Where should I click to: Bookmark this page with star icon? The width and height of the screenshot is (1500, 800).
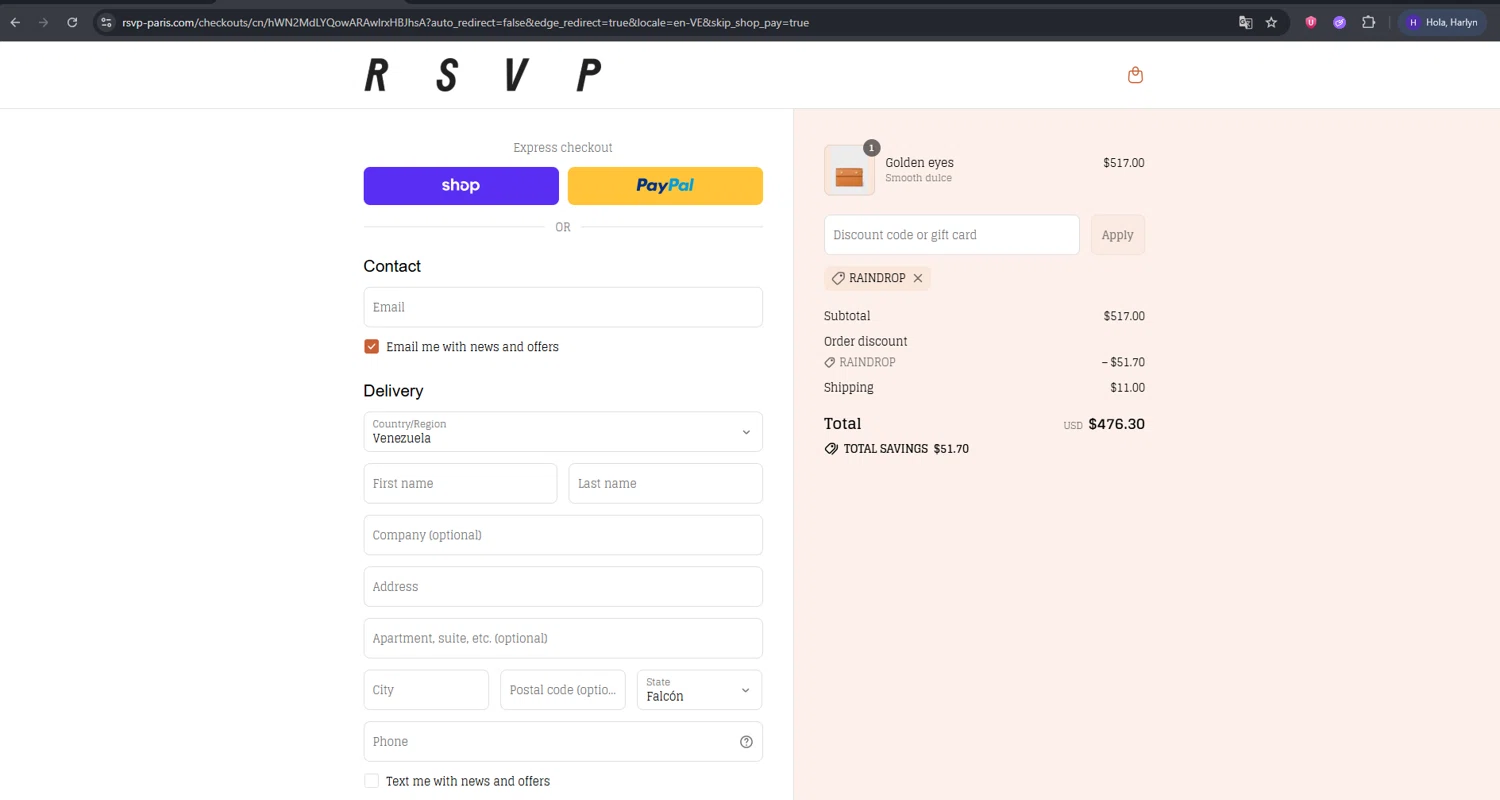[x=1272, y=22]
